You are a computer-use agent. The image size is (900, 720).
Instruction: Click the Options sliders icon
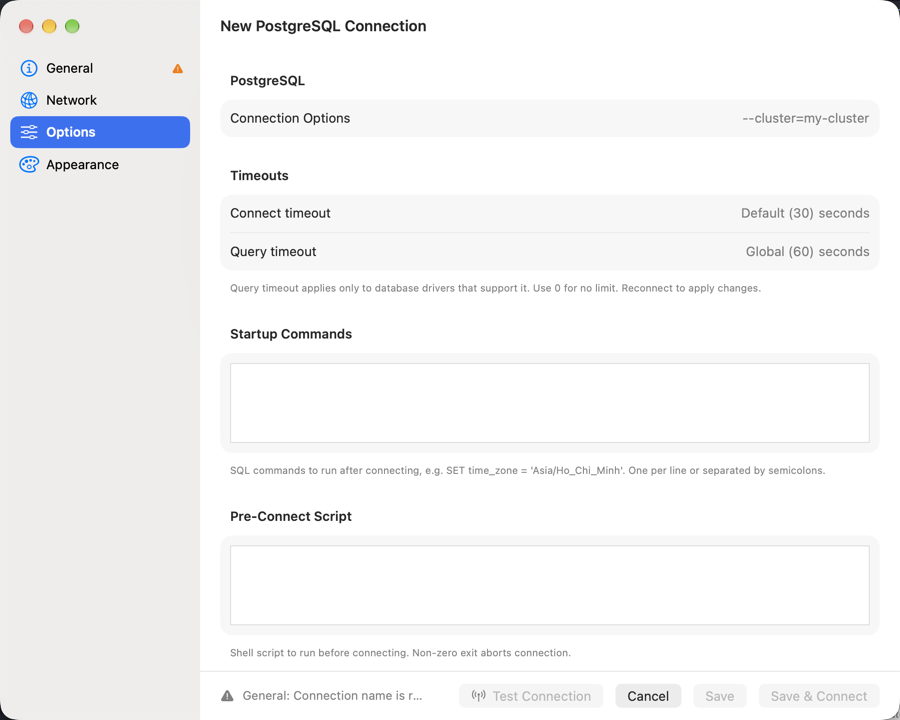pos(29,132)
